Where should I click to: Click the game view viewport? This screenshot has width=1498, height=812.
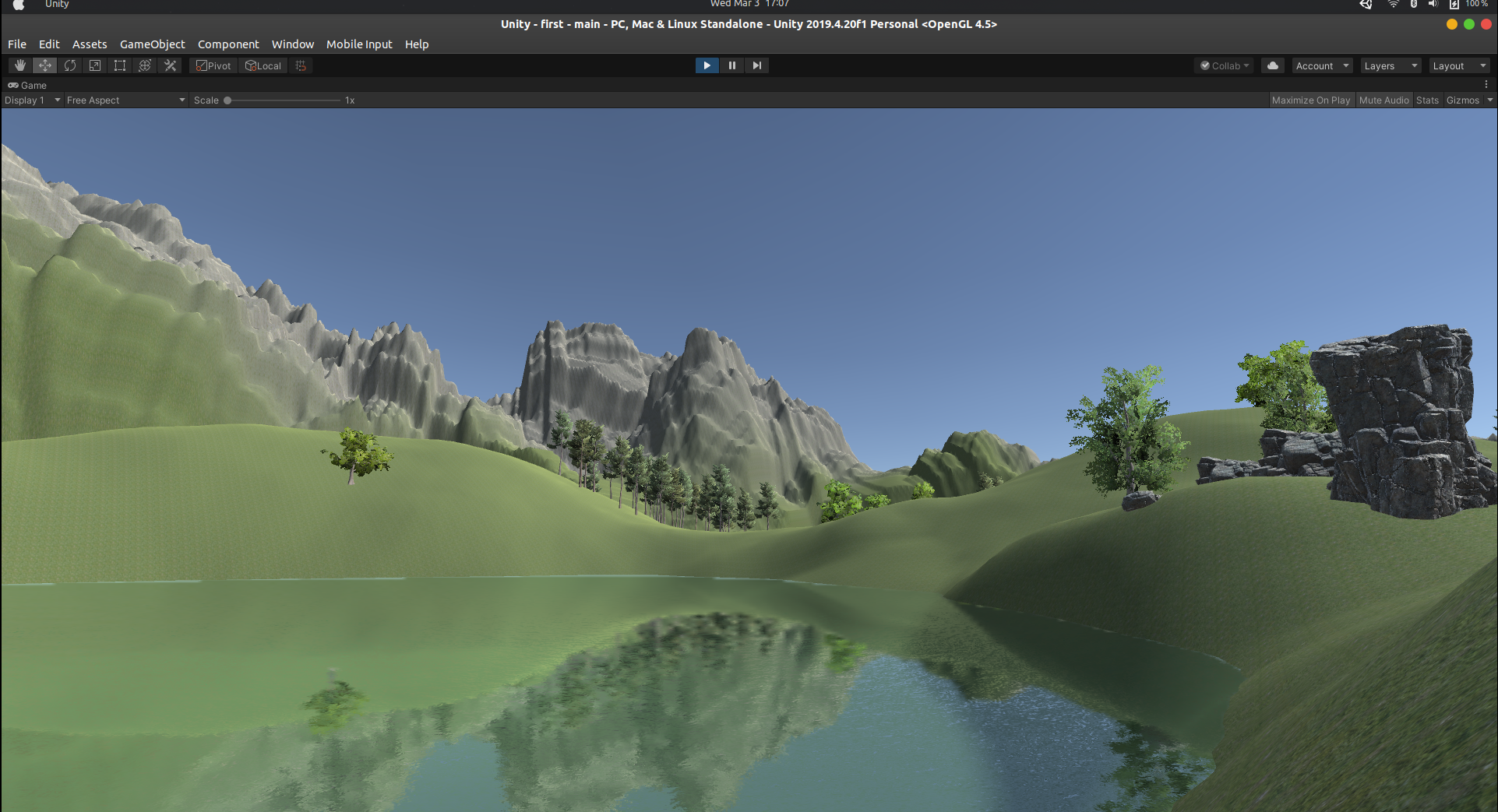(x=749, y=460)
